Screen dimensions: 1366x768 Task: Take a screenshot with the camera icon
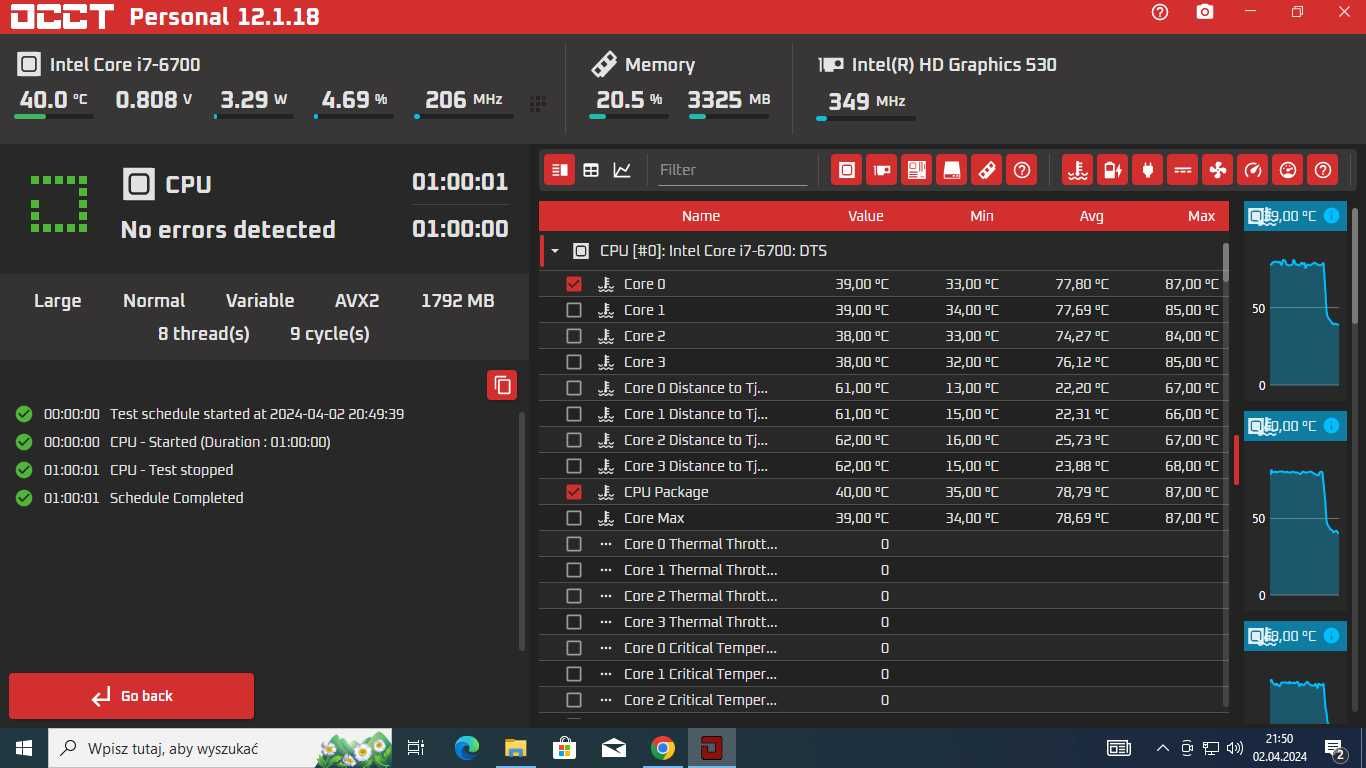(x=1205, y=12)
